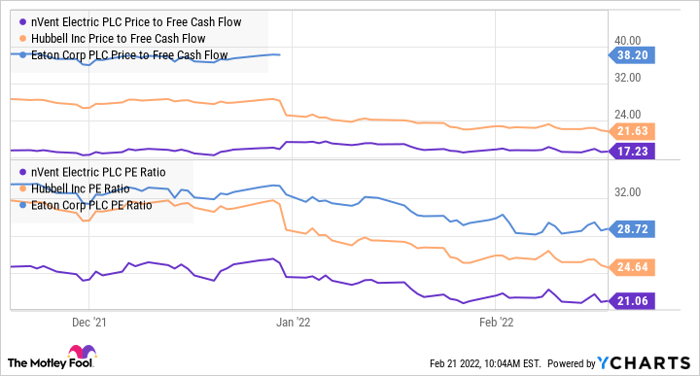
Task: Click the blue dot beside Eaton Price to Free Cash Flow
Action: (23, 55)
